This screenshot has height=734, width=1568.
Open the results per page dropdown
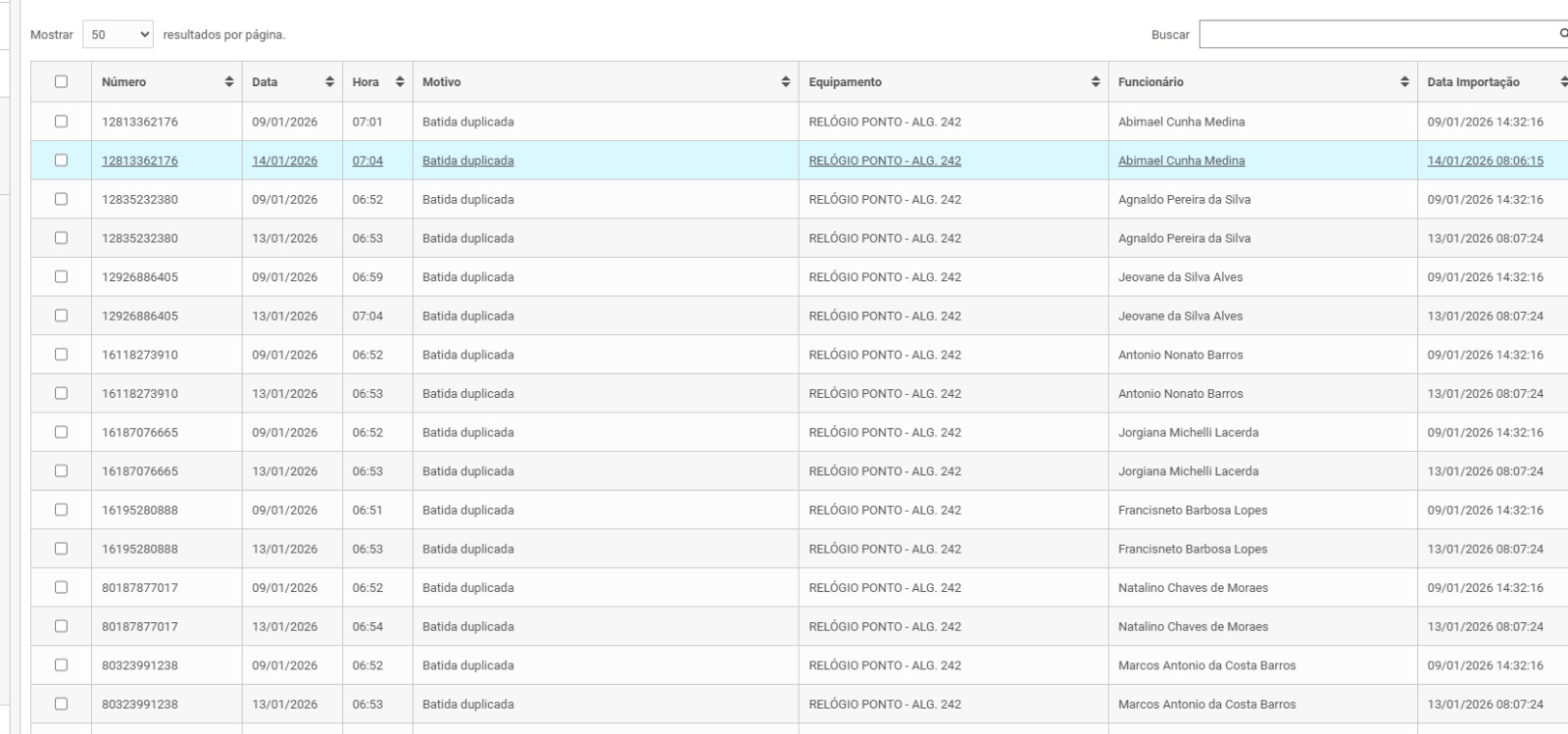(x=119, y=34)
